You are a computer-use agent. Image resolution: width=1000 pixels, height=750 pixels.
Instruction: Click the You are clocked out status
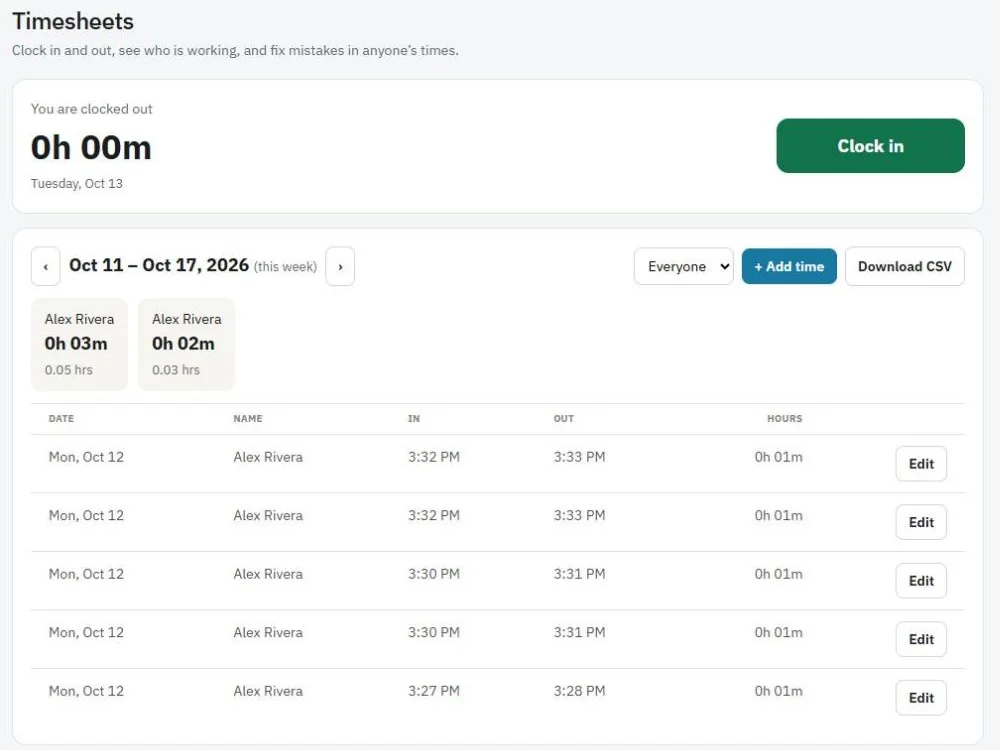(x=91, y=109)
